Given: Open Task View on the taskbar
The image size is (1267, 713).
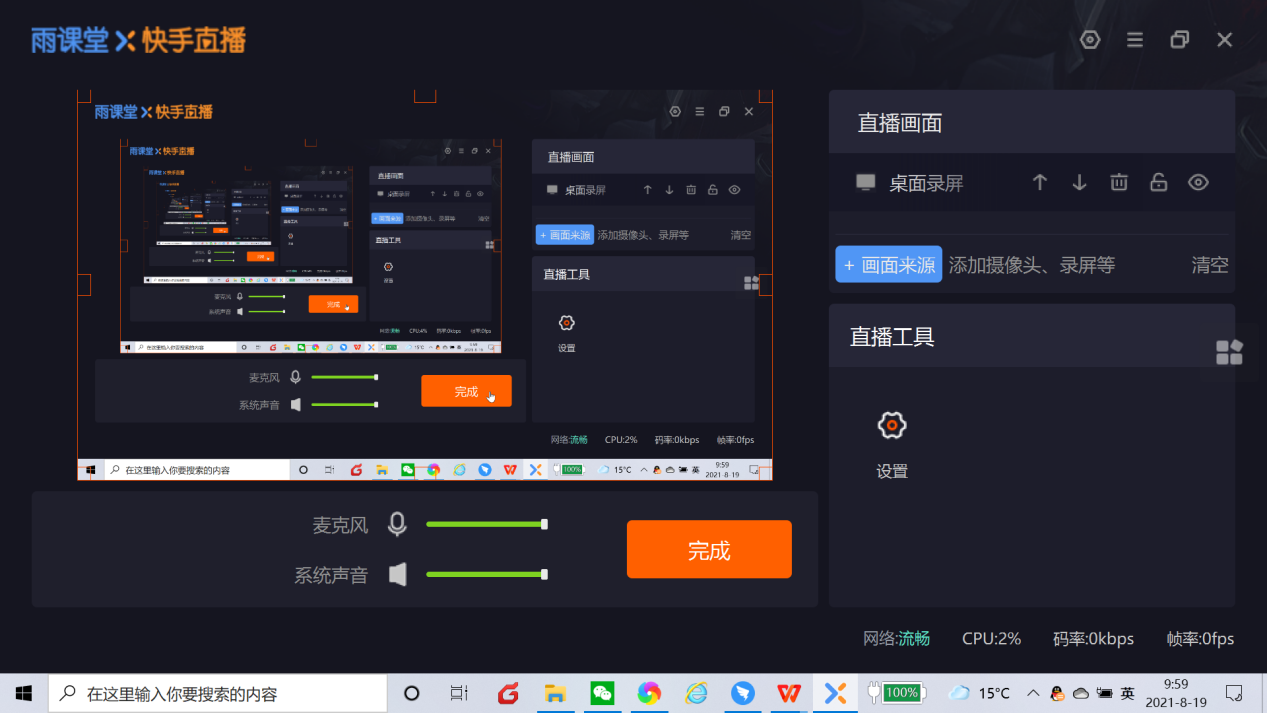Looking at the screenshot, I should click(x=459, y=693).
